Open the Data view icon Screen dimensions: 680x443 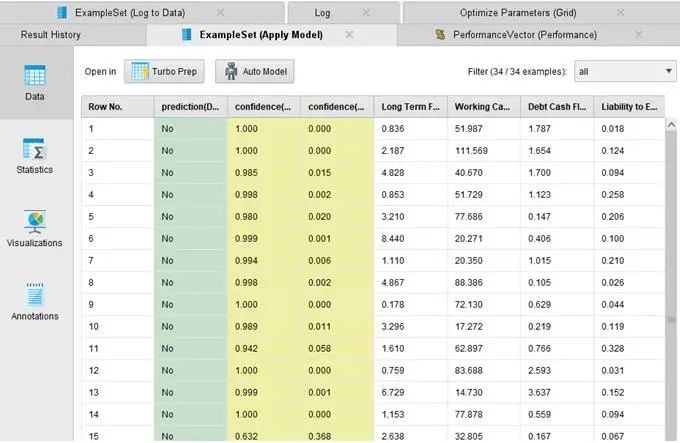(x=35, y=75)
